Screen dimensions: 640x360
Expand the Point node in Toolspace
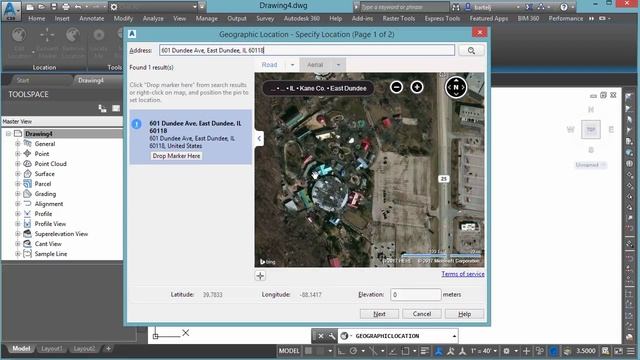pos(18,153)
